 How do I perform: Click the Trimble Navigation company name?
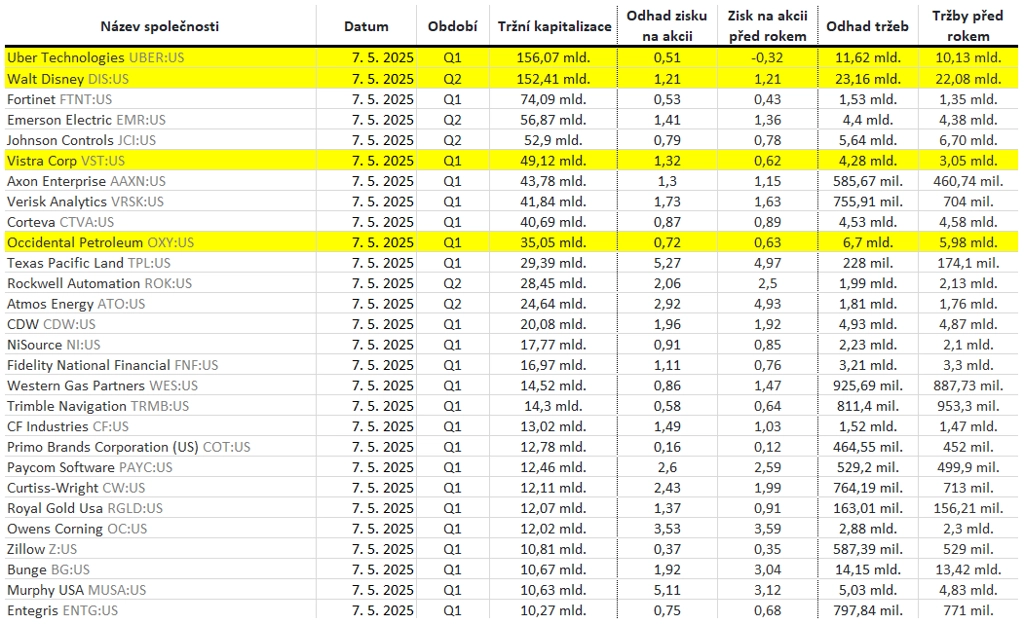point(67,406)
